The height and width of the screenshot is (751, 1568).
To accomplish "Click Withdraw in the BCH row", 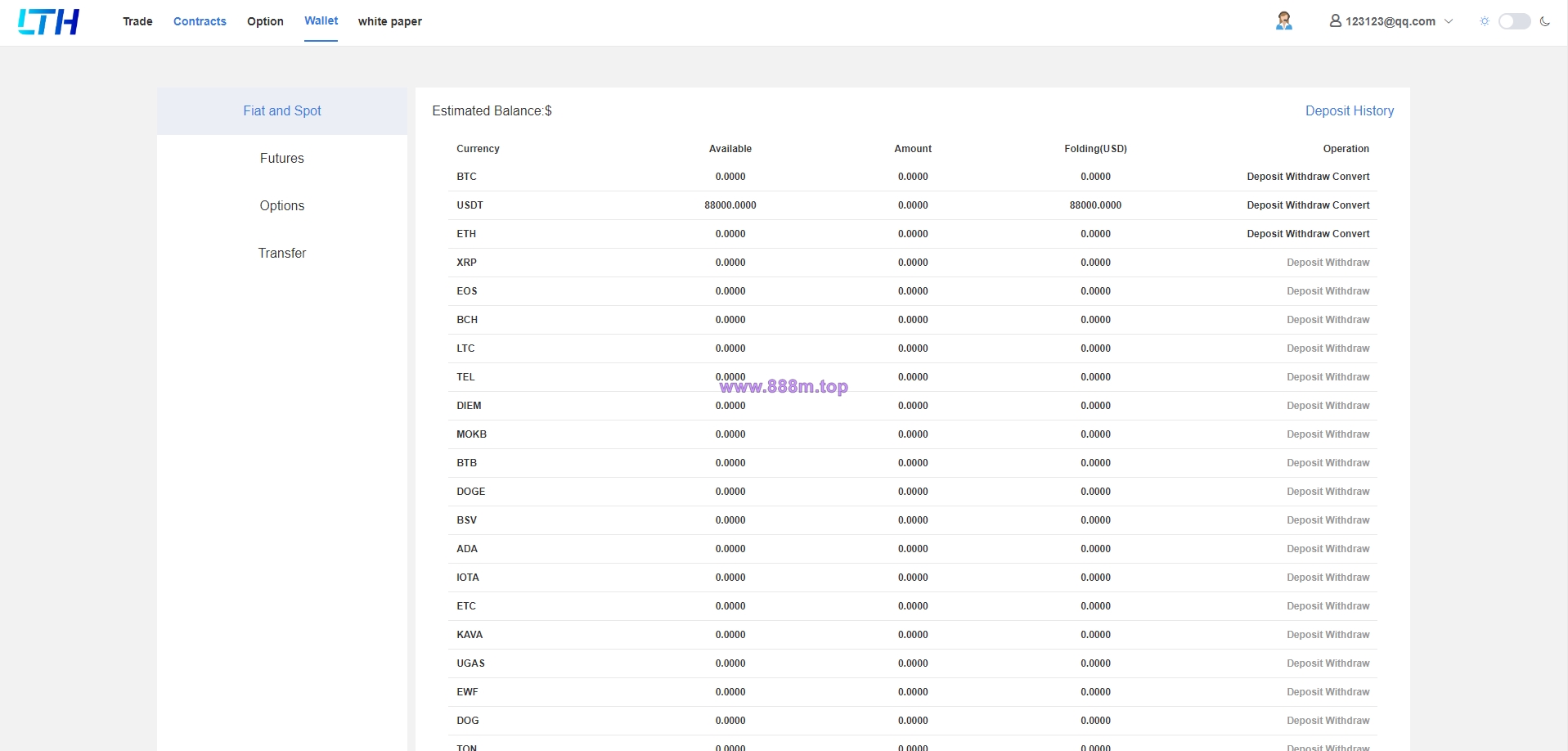I will (1348, 320).
